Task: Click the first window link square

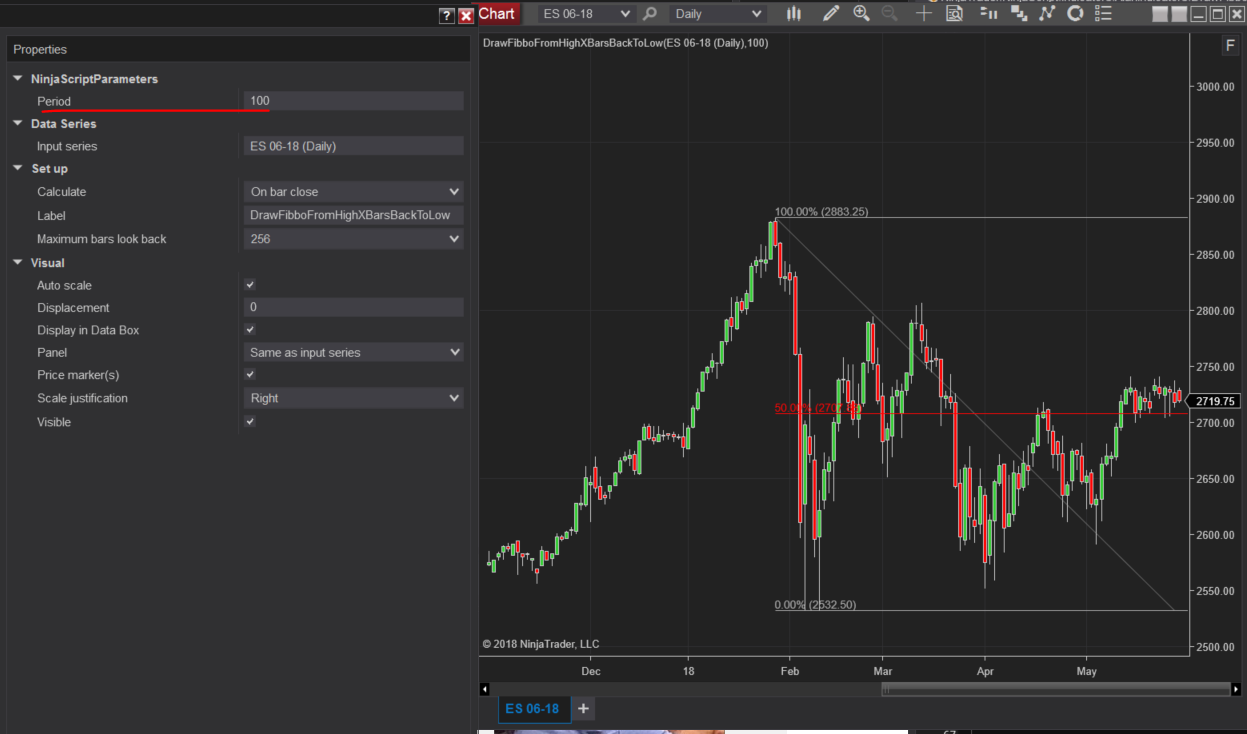Action: click(x=1160, y=14)
